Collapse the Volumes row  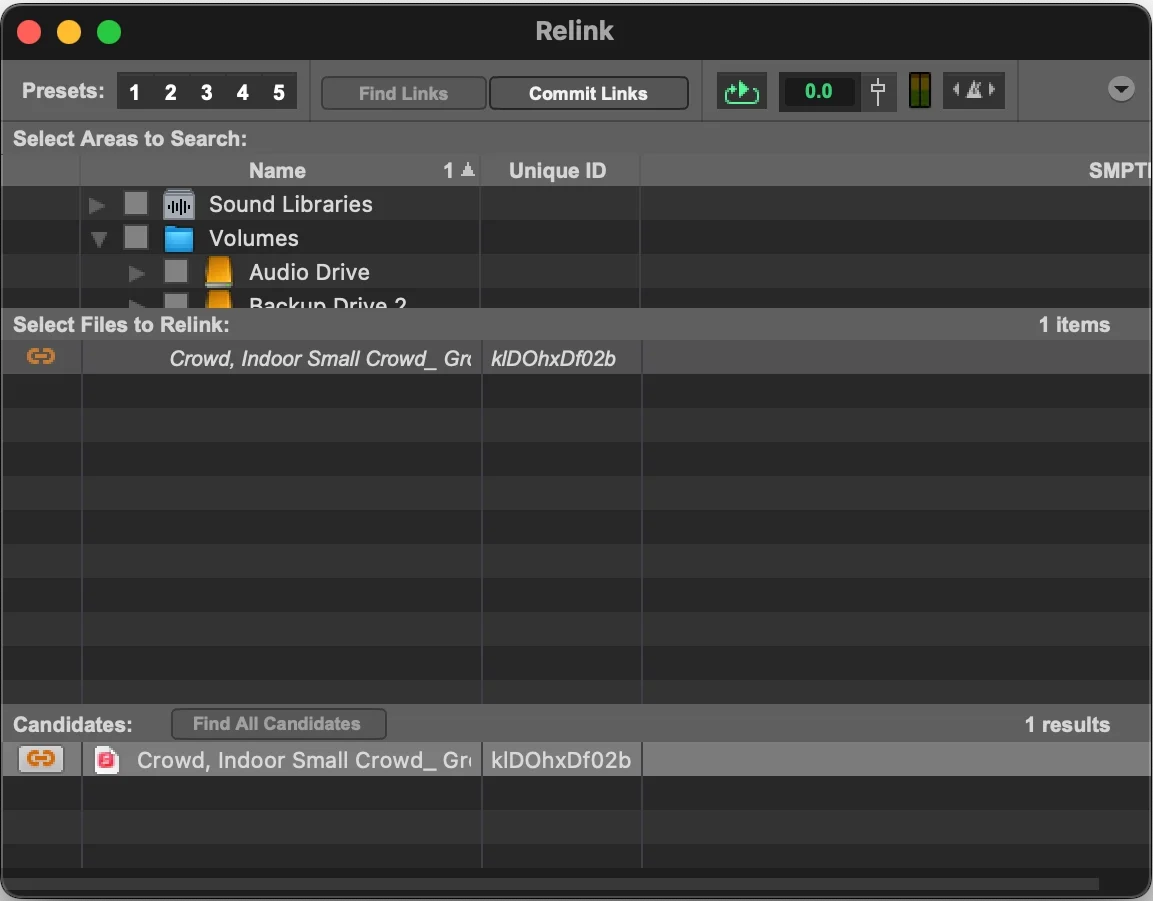(x=99, y=239)
